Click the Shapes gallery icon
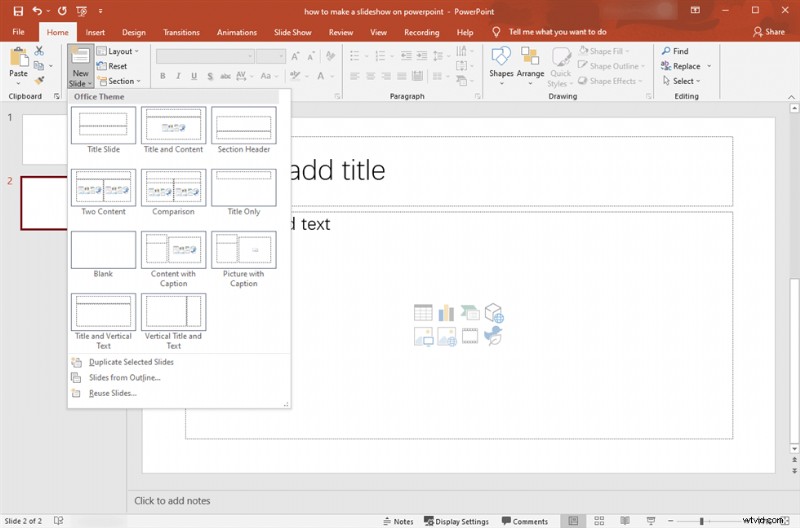 (501, 56)
